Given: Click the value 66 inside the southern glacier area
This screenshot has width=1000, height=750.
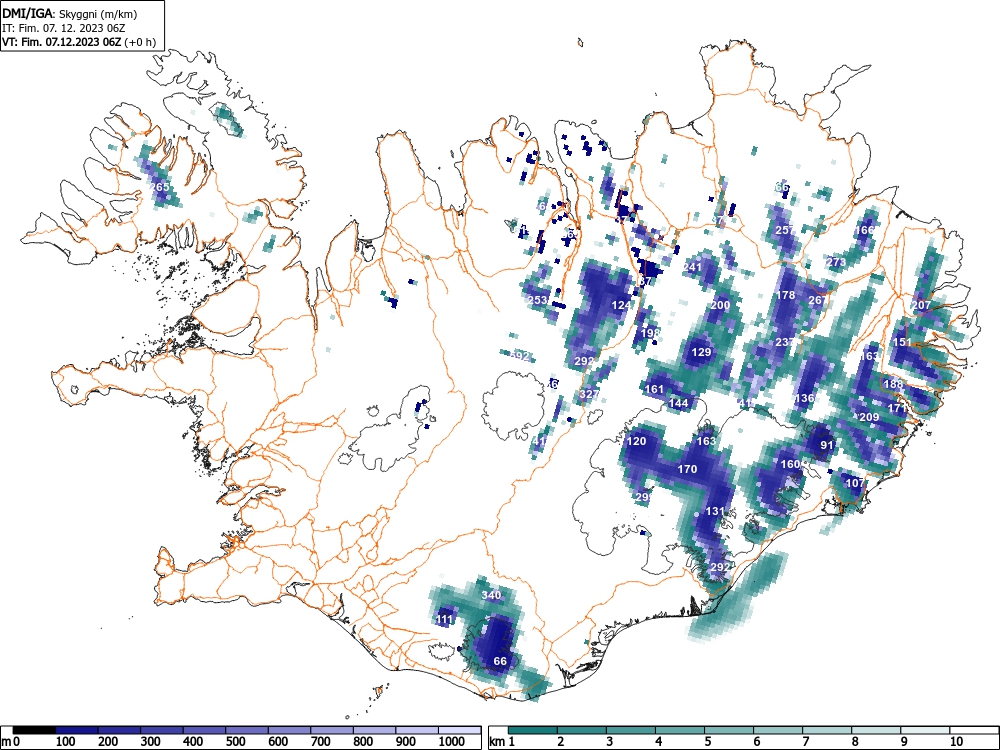Looking at the screenshot, I should 500,661.
